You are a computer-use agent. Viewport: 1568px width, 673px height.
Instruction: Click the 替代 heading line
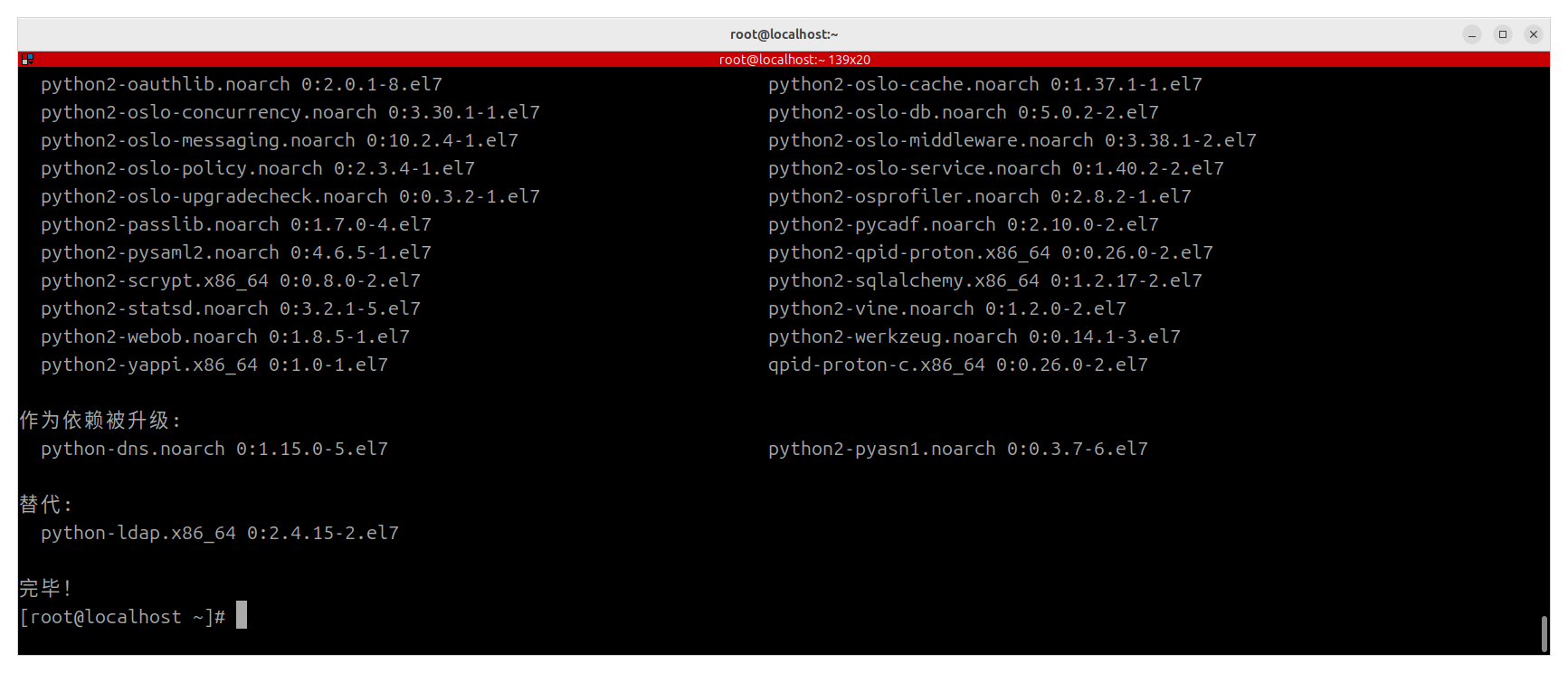tap(45, 504)
